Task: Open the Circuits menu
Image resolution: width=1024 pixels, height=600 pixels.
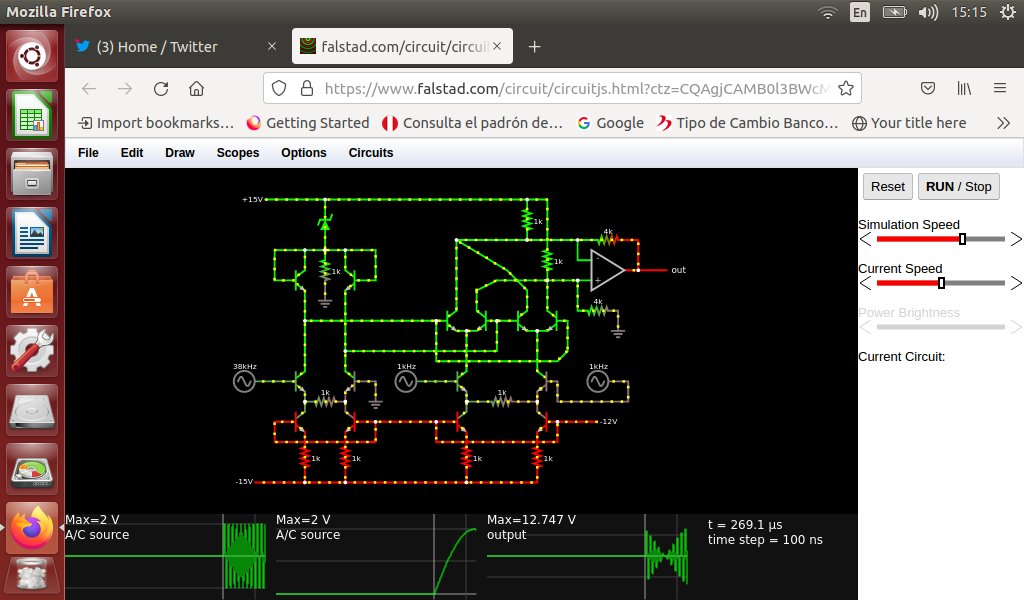Action: 371,153
